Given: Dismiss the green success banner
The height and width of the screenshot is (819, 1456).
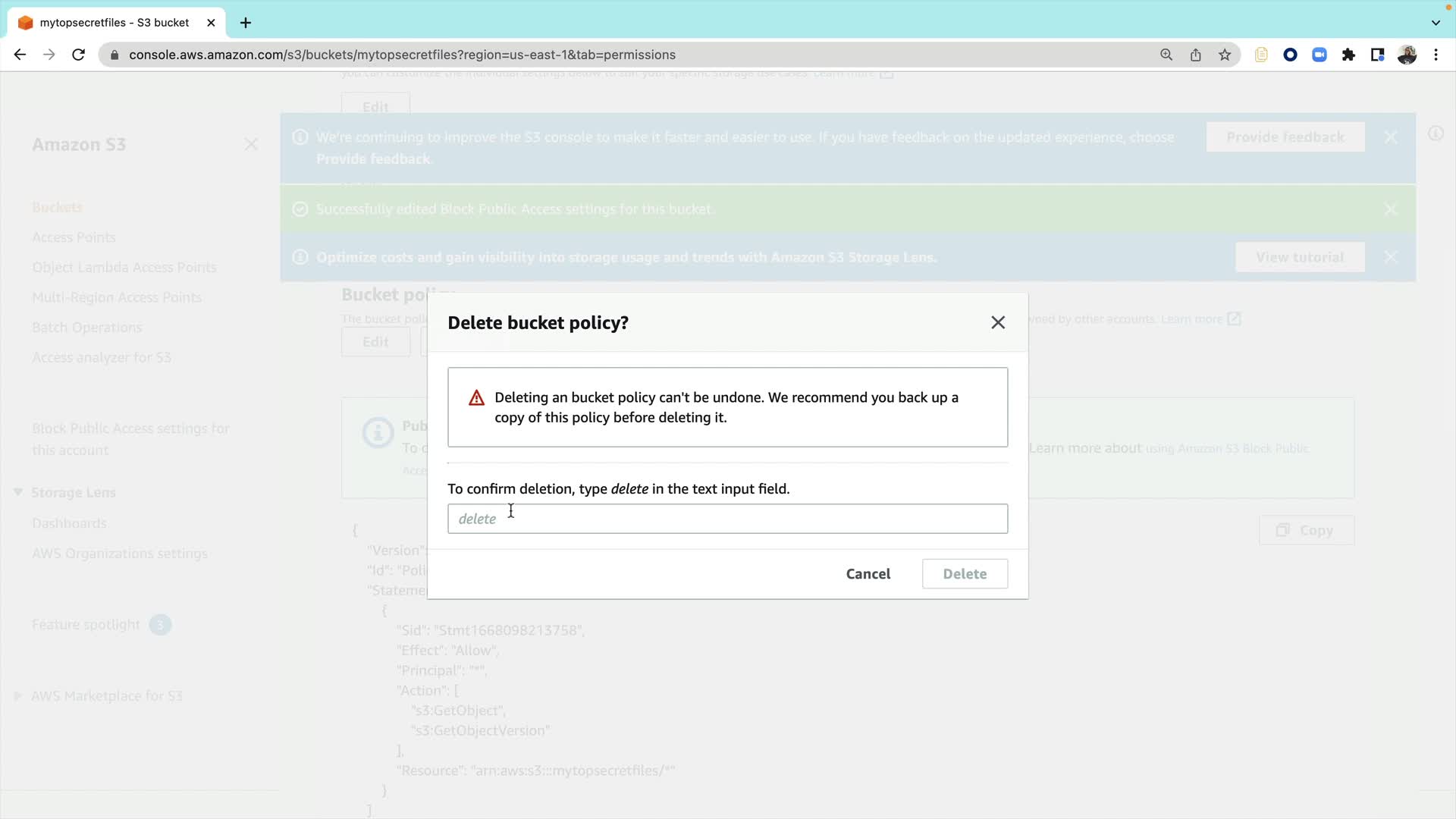Looking at the screenshot, I should pyautogui.click(x=1391, y=209).
